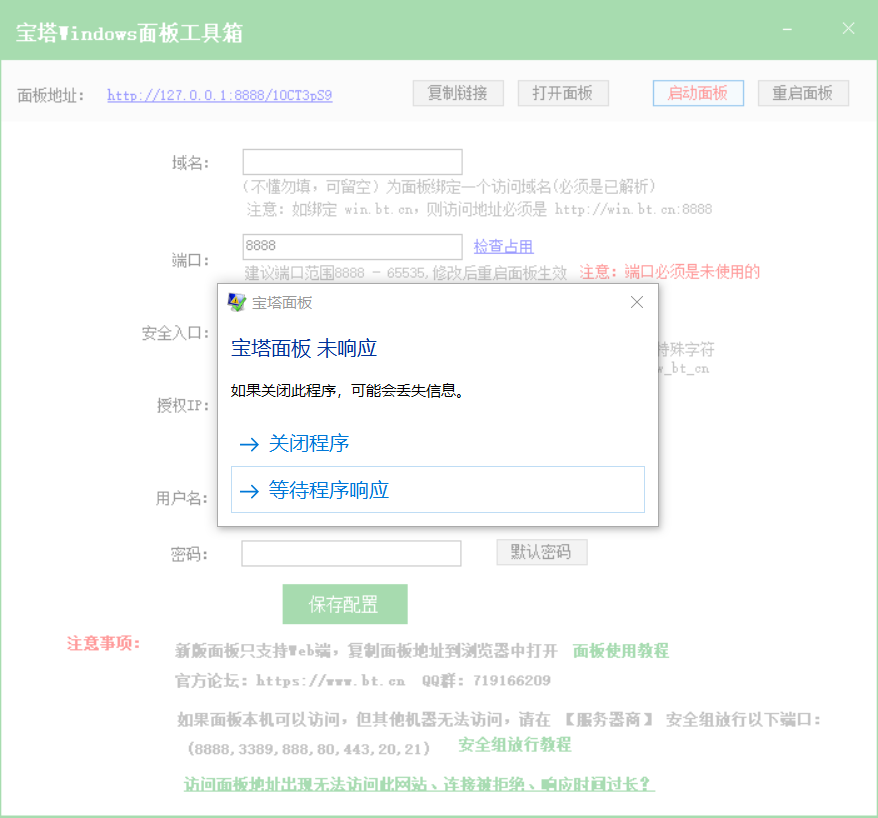Click the port list (8888,3389,888,80,443,20,21)
The height and width of the screenshot is (818, 878).
(x=309, y=749)
